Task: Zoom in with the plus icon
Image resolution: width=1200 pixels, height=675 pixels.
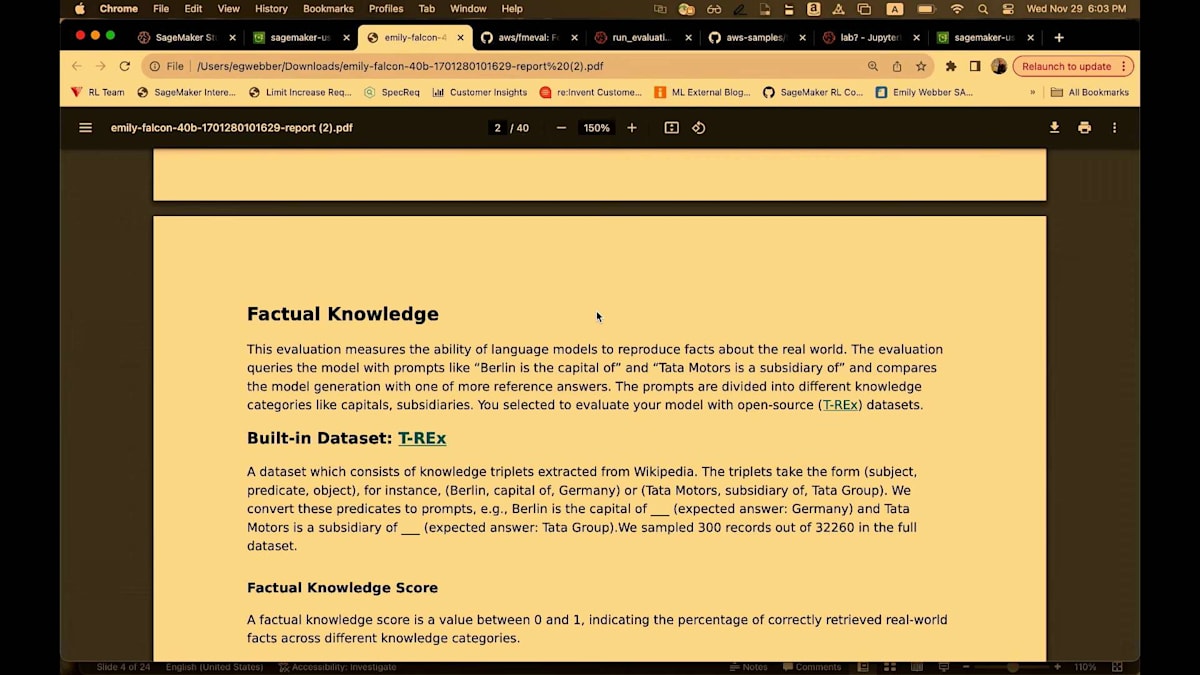Action: click(632, 128)
